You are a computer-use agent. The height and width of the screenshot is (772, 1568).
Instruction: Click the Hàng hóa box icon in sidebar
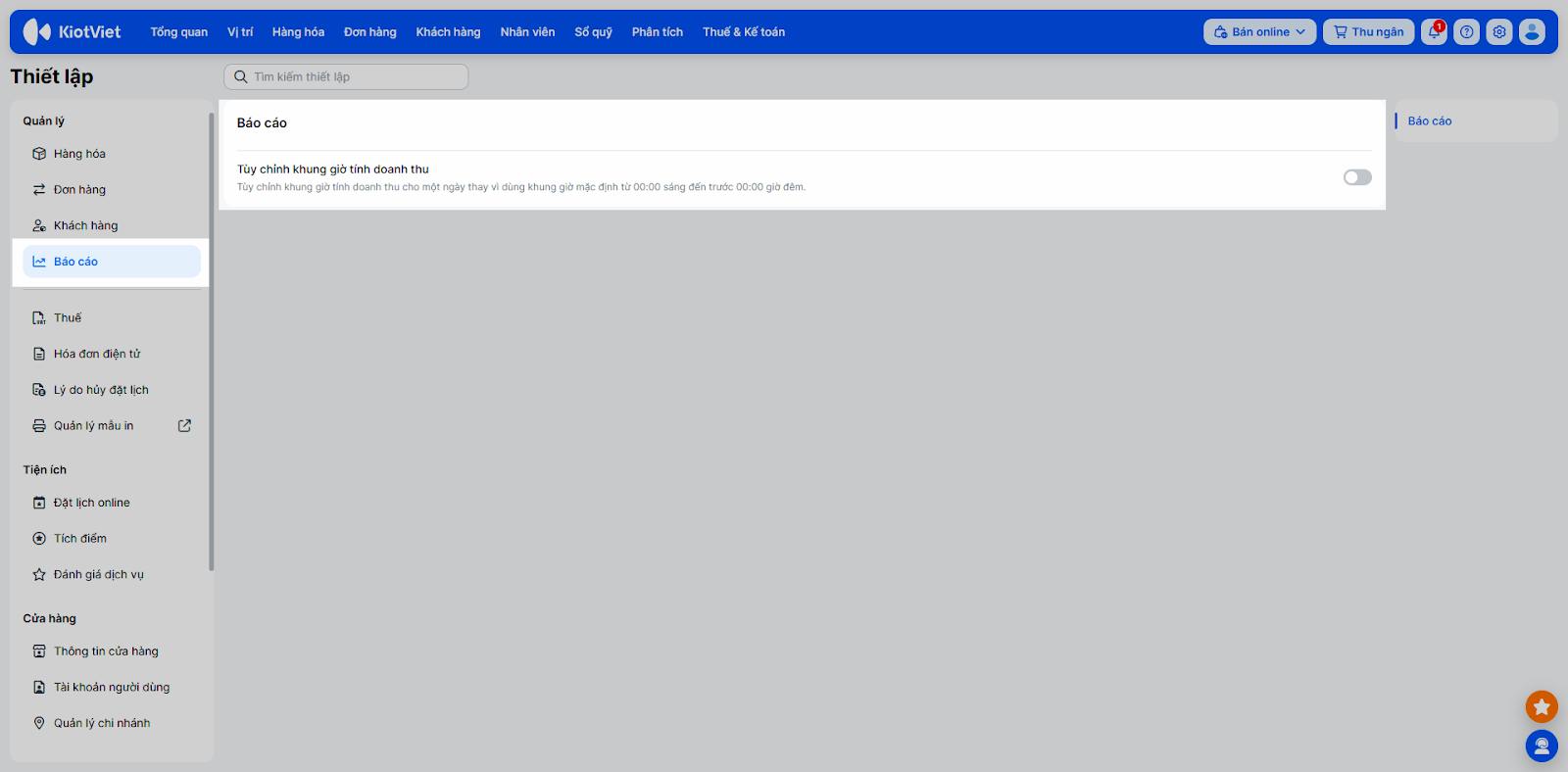39,154
